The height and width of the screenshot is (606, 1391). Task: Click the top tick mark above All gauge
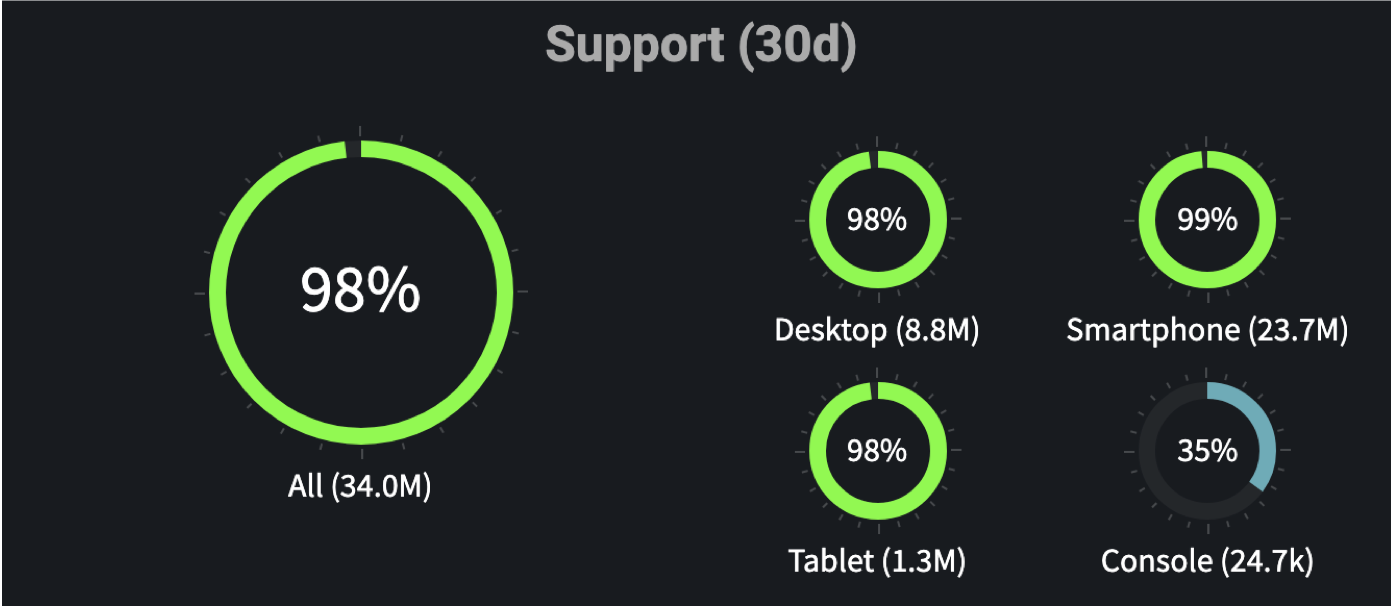pos(360,132)
